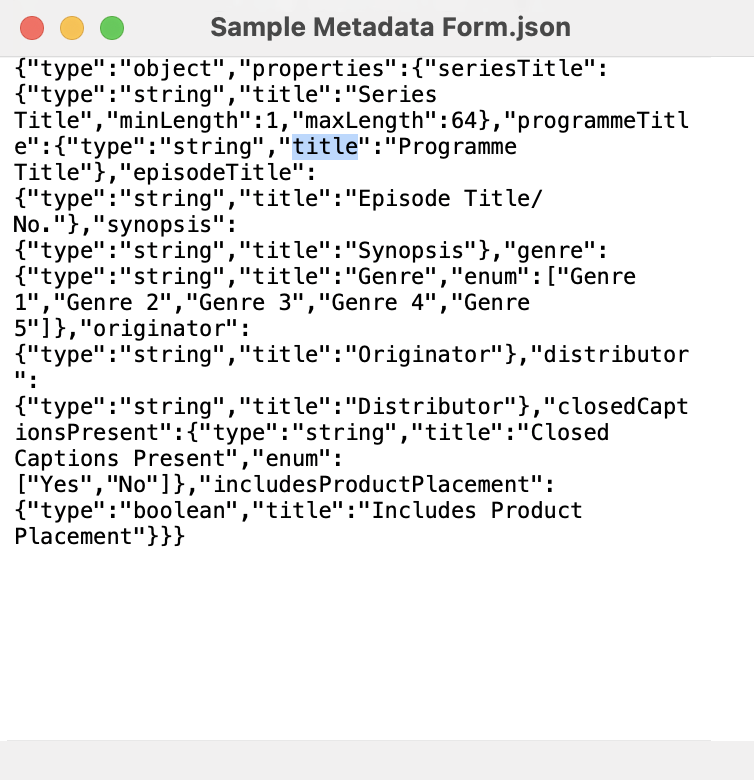Click the highlighted word "title" in the text
Image resolution: width=754 pixels, height=780 pixels.
pos(325,147)
